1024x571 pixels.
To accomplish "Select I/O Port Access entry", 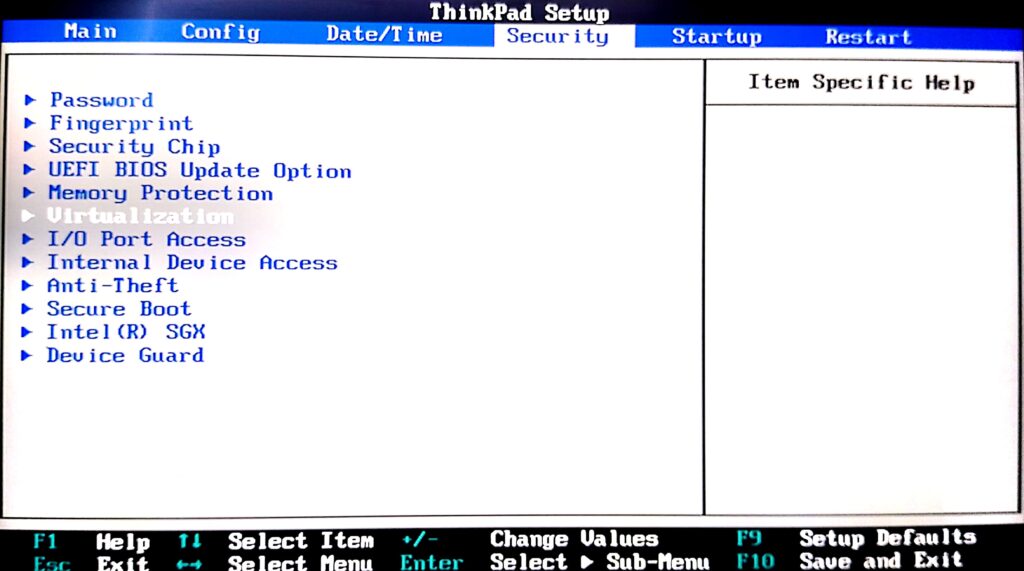I will 146,239.
